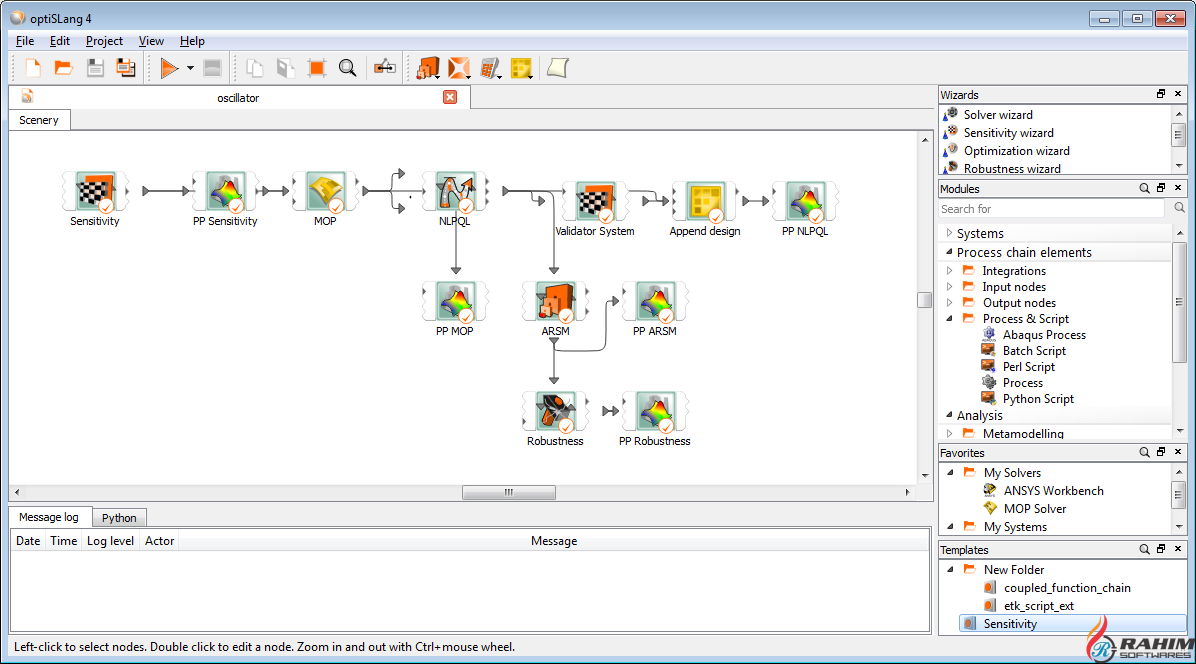Click the Save As toolbar icon

coord(126,68)
